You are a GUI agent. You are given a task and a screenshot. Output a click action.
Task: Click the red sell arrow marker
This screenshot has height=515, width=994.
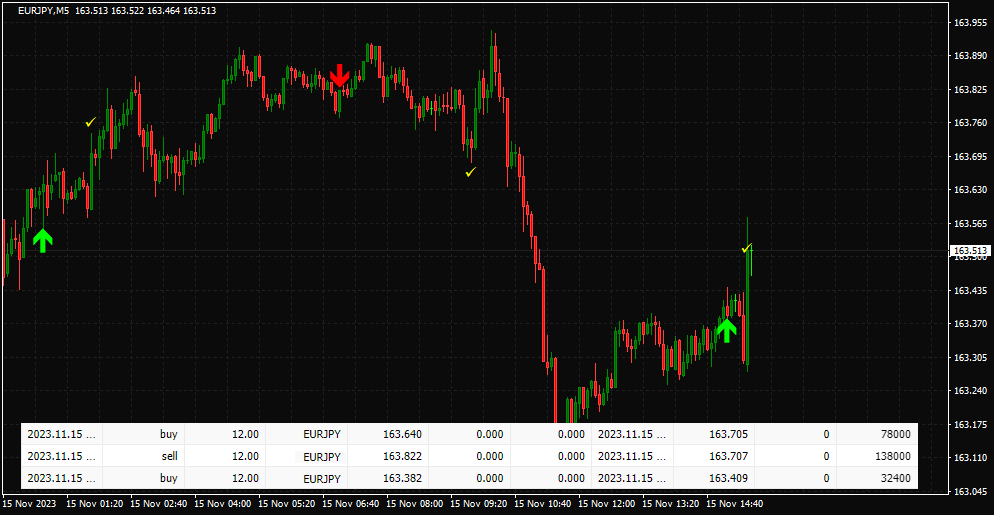(x=340, y=75)
